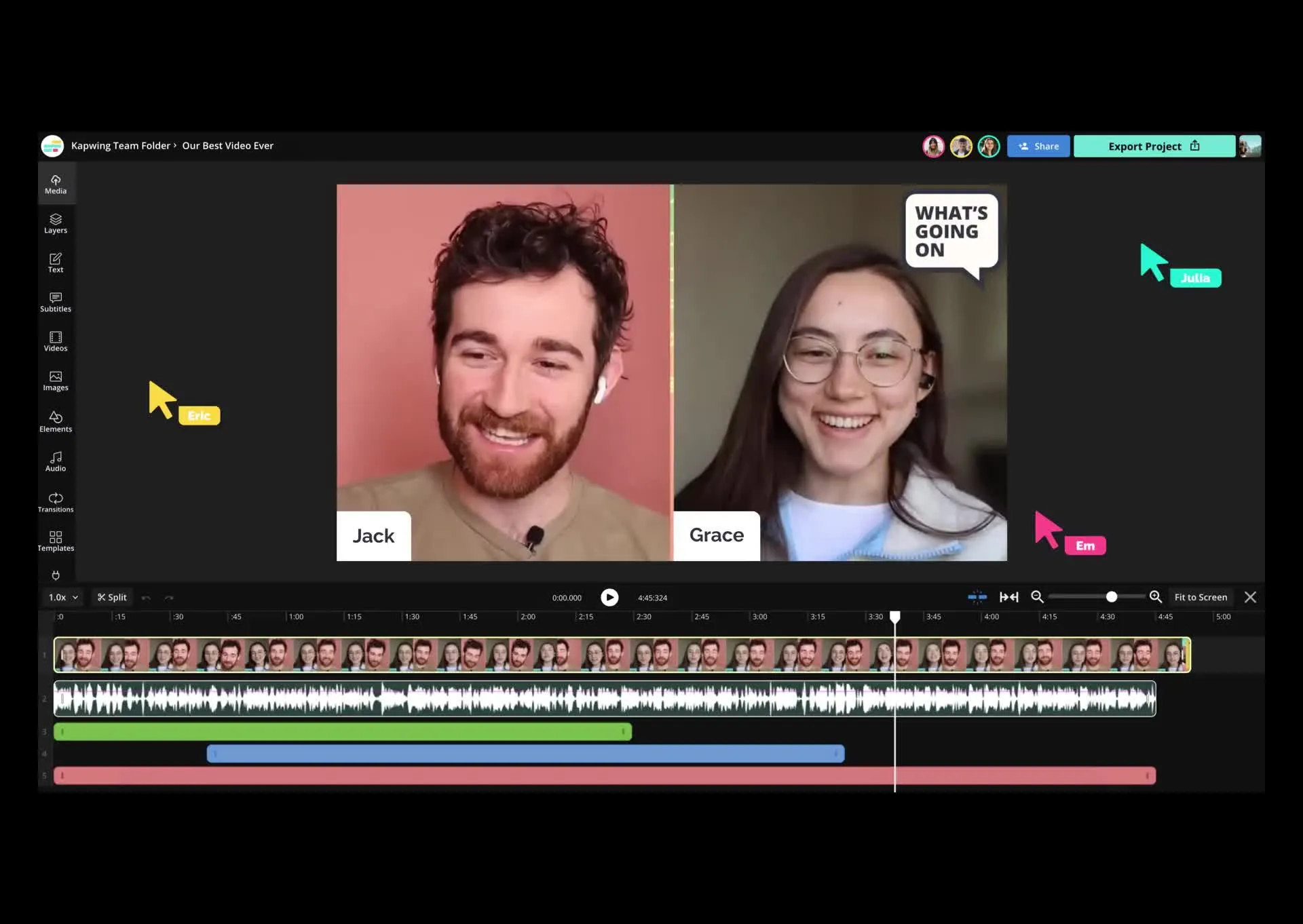The image size is (1303, 924).
Task: Click the Split button
Action: coord(112,597)
